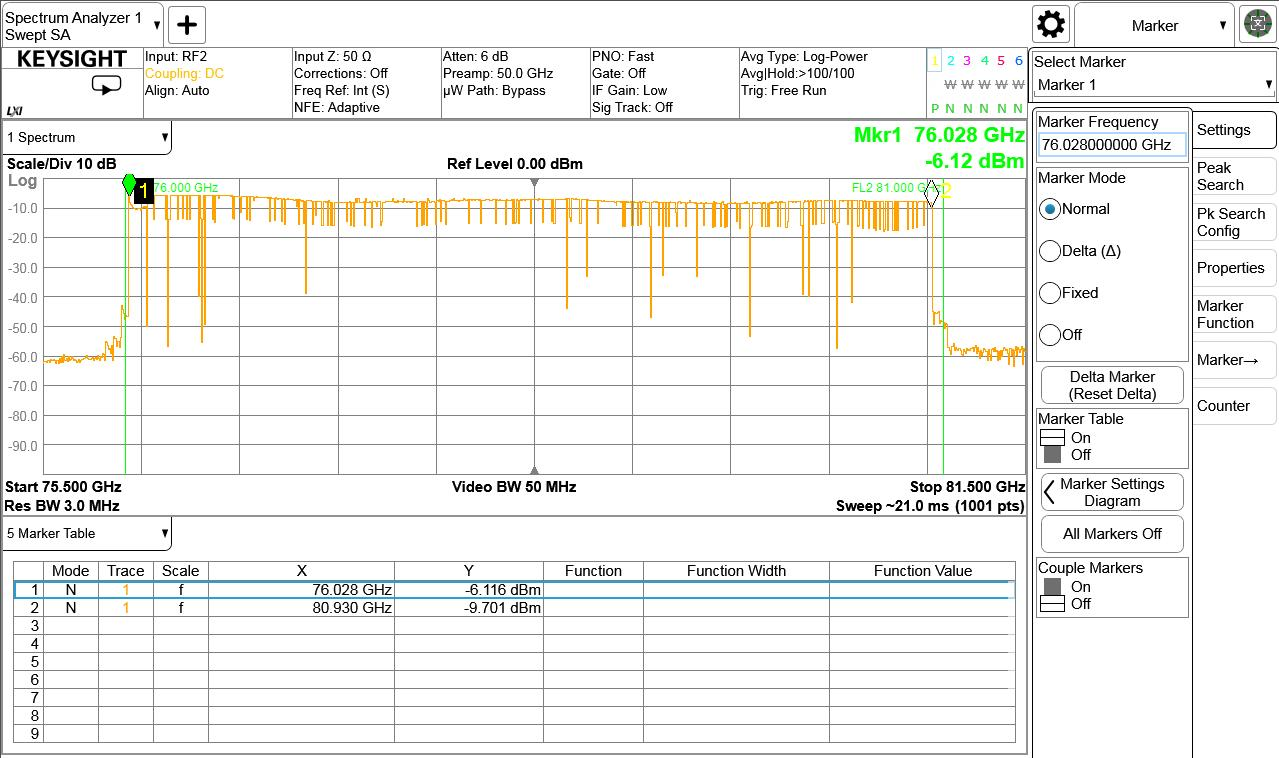
Task: Open the 1 Spectrum view dropdown
Action: point(87,138)
